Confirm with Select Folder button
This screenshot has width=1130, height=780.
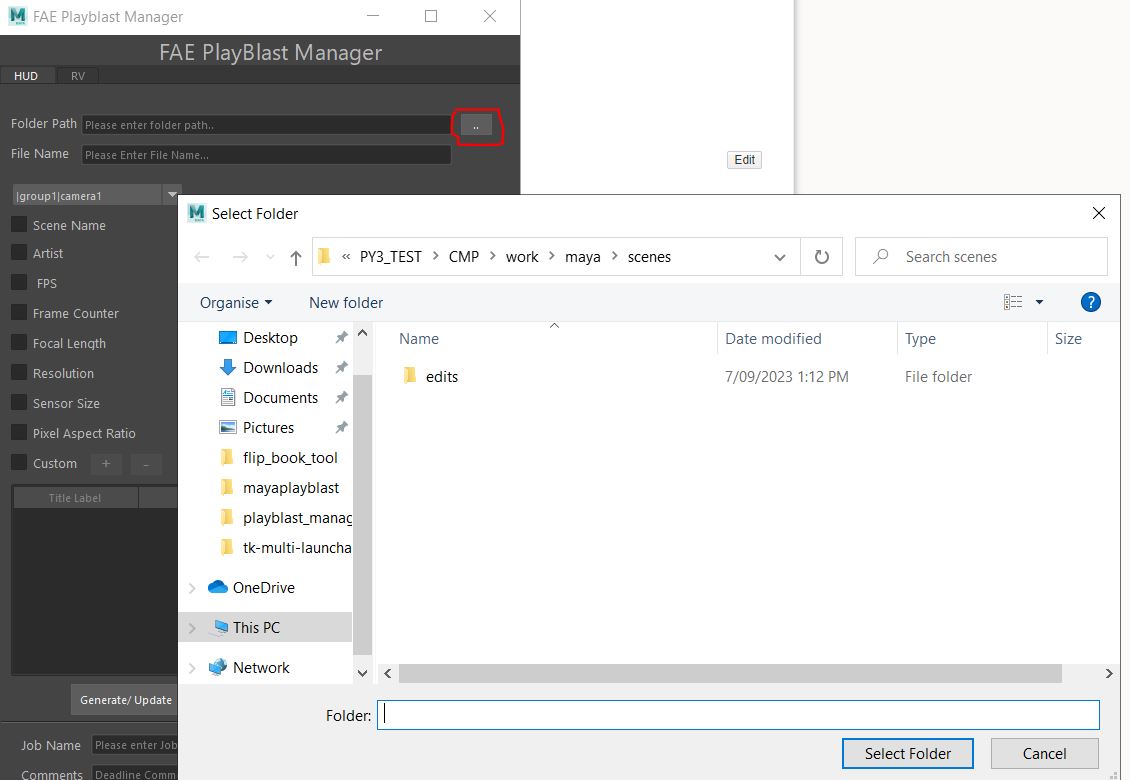click(907, 753)
